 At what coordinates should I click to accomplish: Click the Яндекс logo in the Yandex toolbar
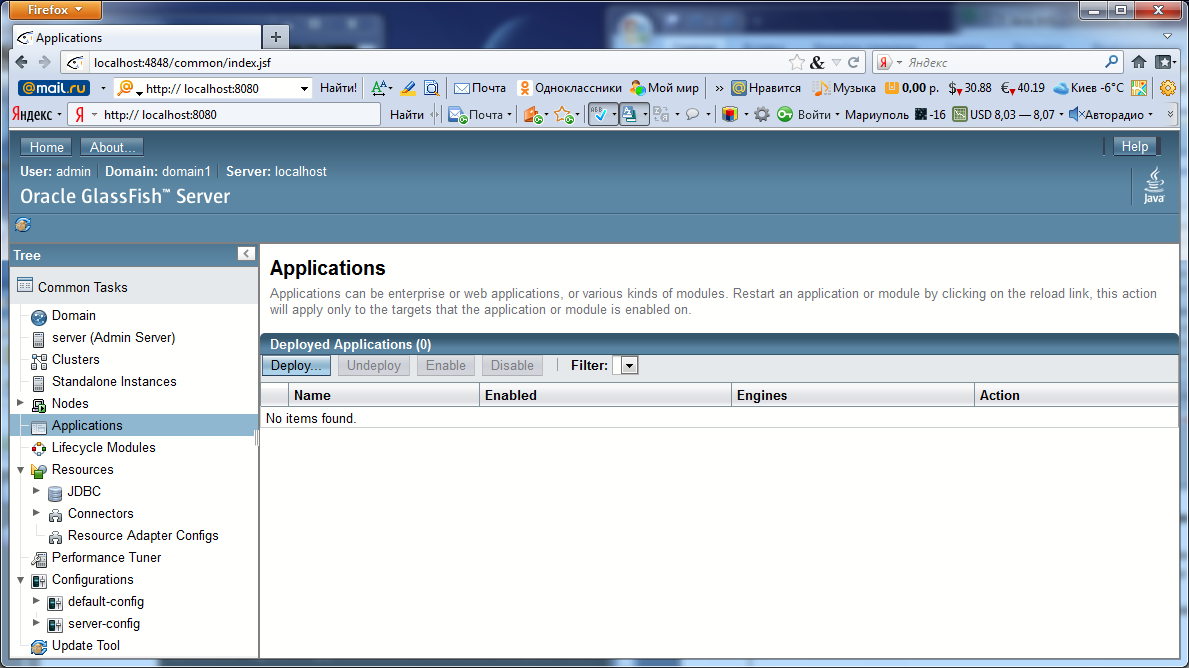(32, 114)
